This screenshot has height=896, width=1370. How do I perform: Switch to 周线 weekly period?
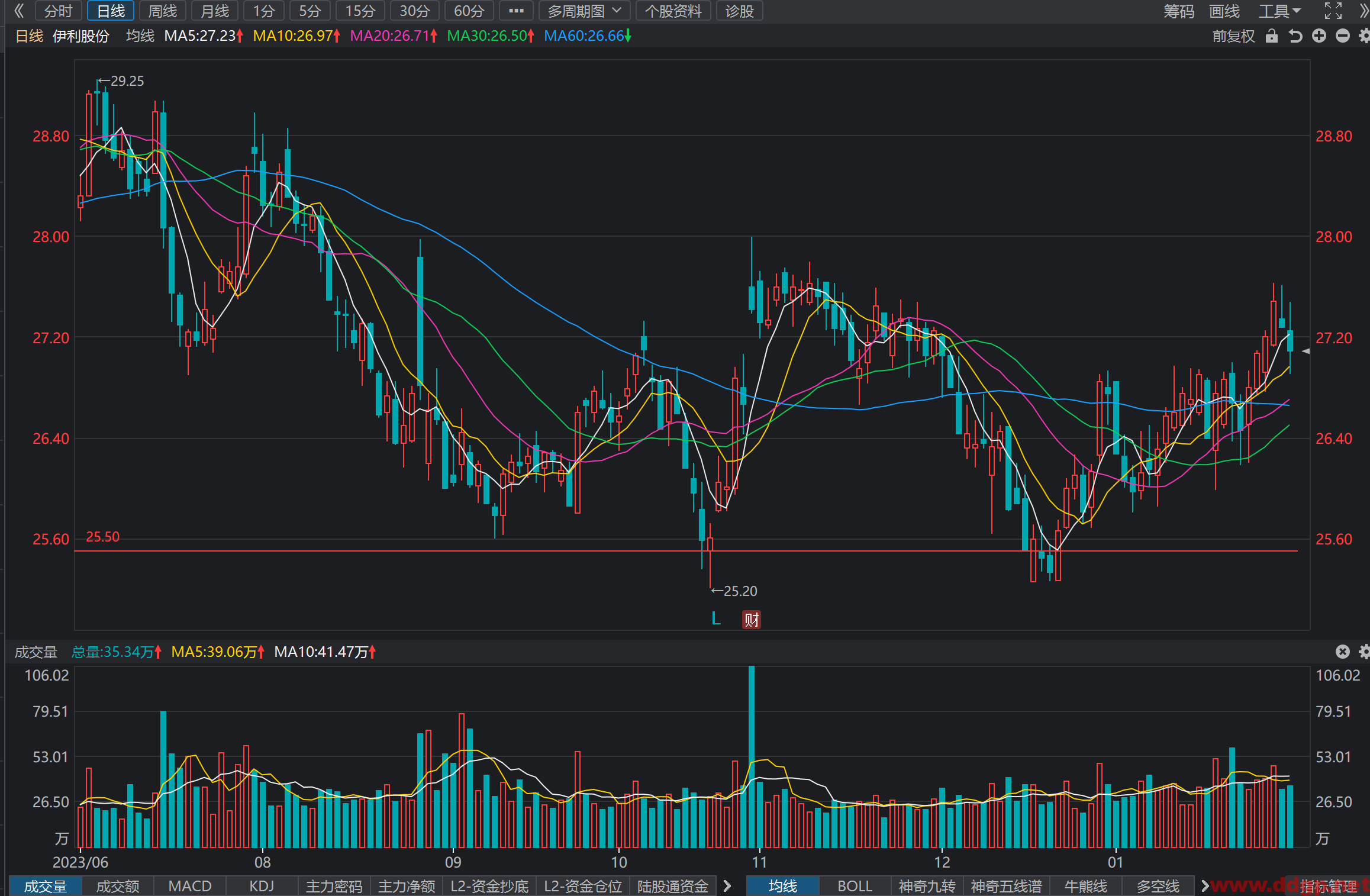tap(163, 11)
